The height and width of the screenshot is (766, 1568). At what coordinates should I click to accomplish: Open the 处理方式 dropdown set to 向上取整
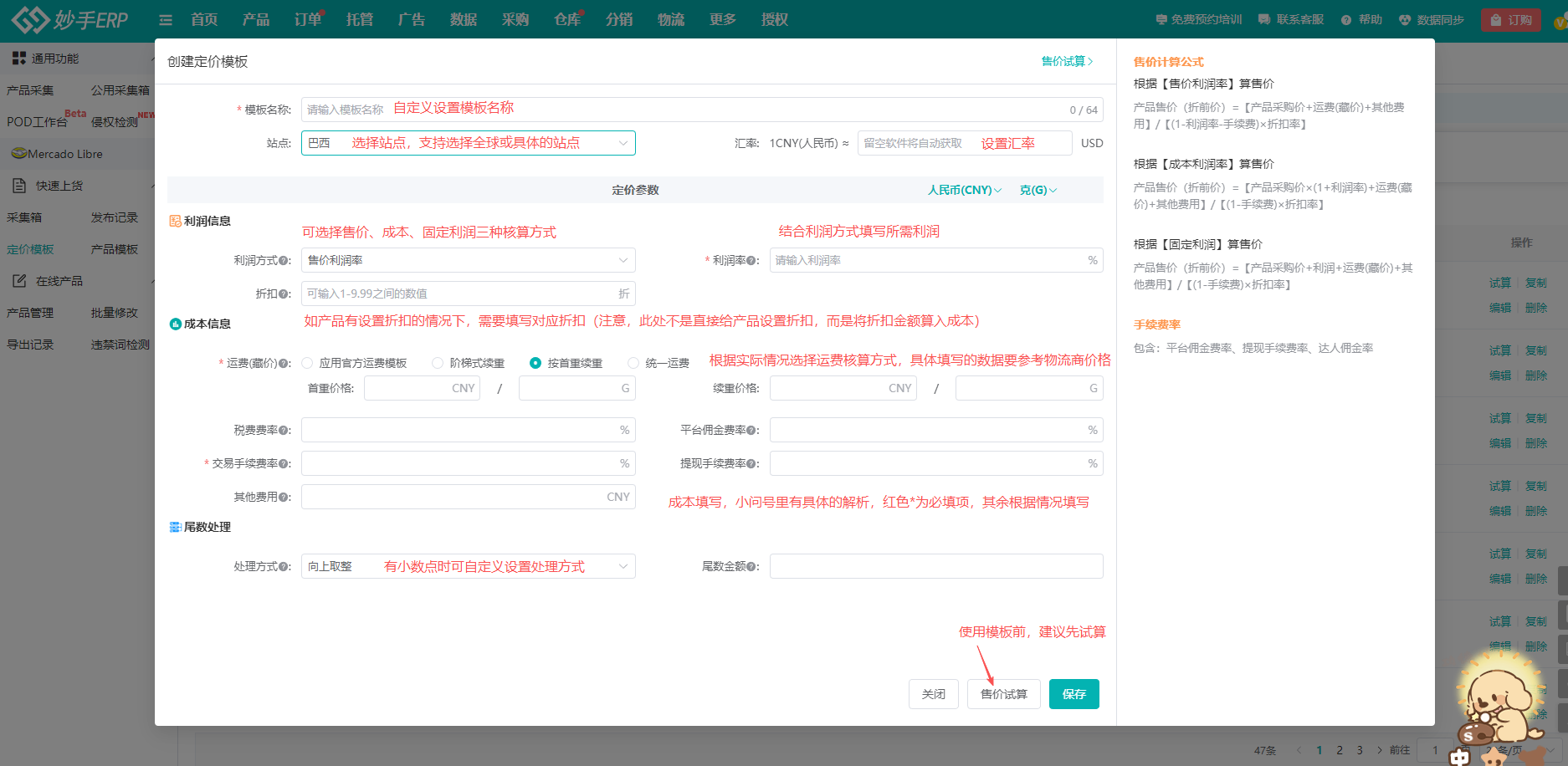point(468,567)
